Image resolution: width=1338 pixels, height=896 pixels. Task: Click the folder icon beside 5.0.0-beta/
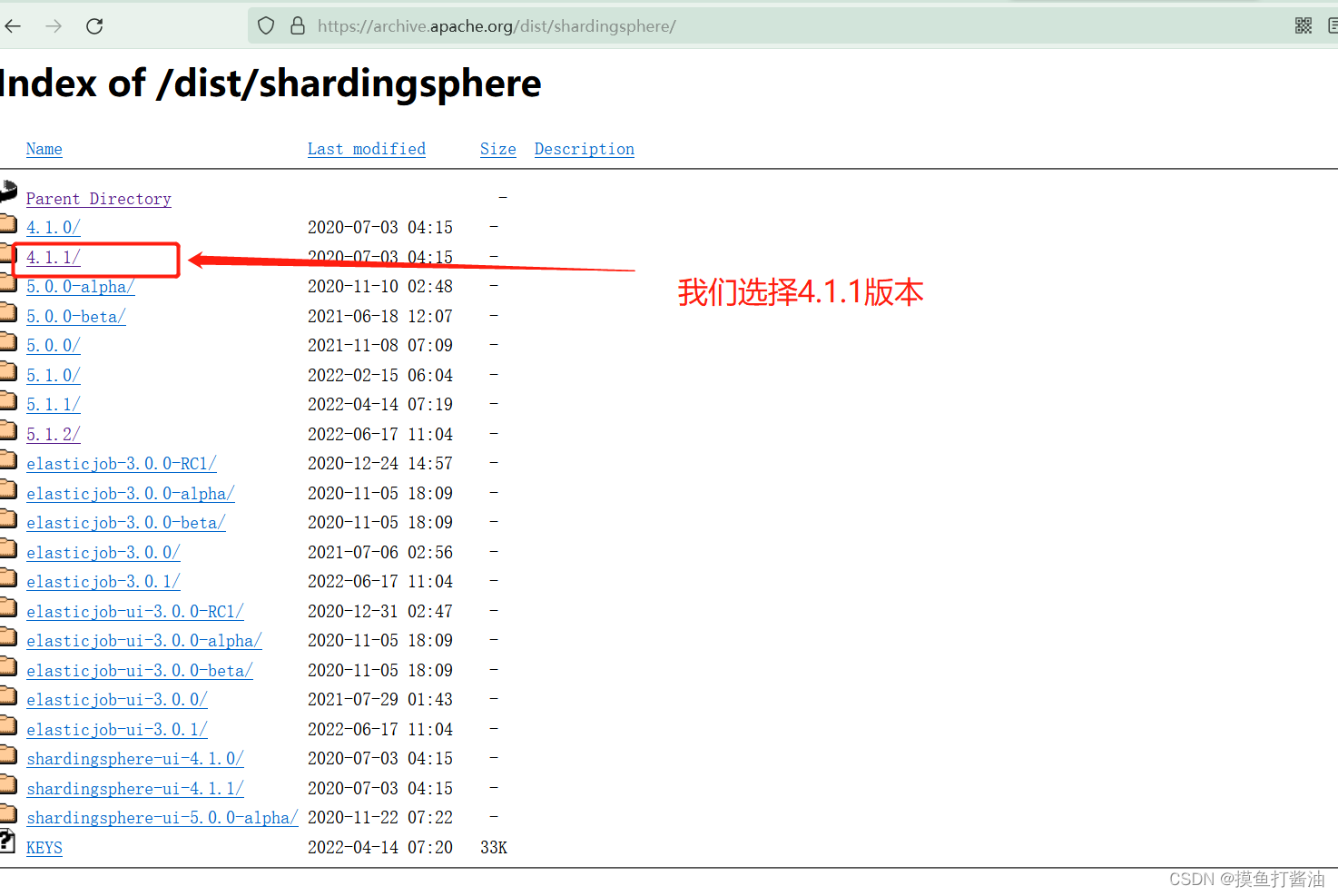(x=8, y=311)
